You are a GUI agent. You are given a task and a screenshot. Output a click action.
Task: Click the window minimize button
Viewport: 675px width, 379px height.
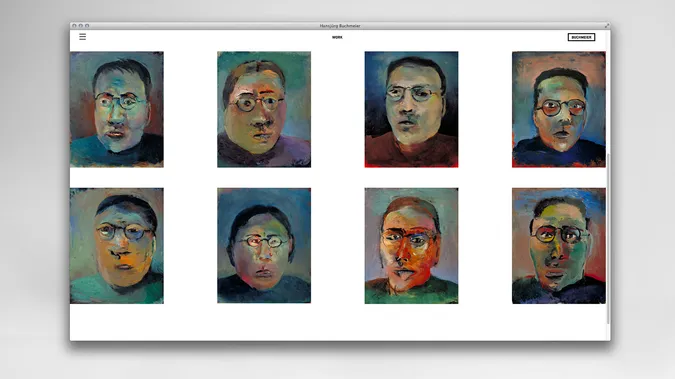click(81, 26)
